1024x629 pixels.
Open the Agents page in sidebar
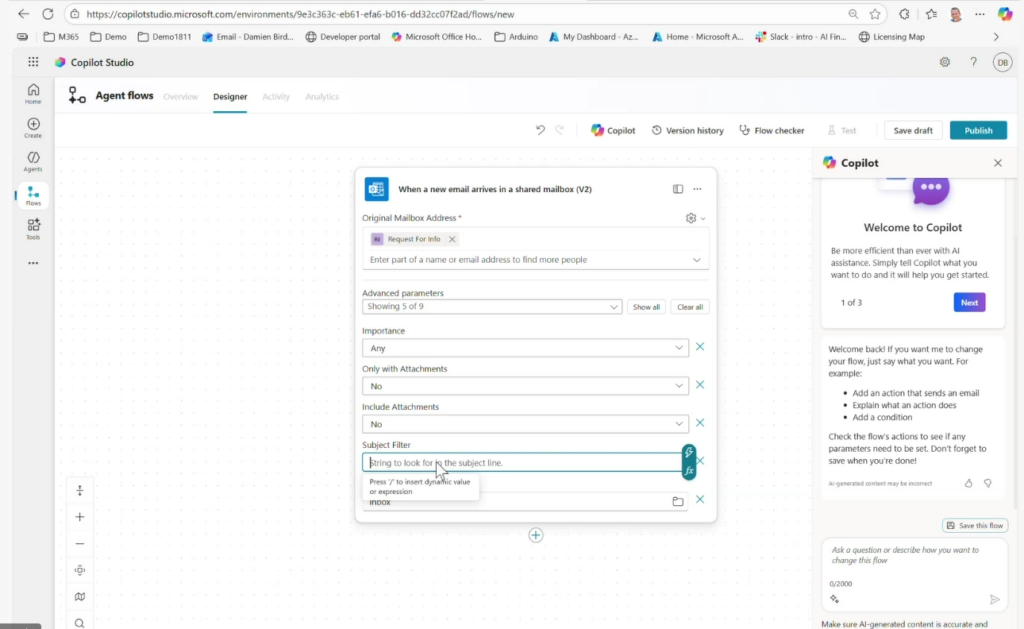33,161
